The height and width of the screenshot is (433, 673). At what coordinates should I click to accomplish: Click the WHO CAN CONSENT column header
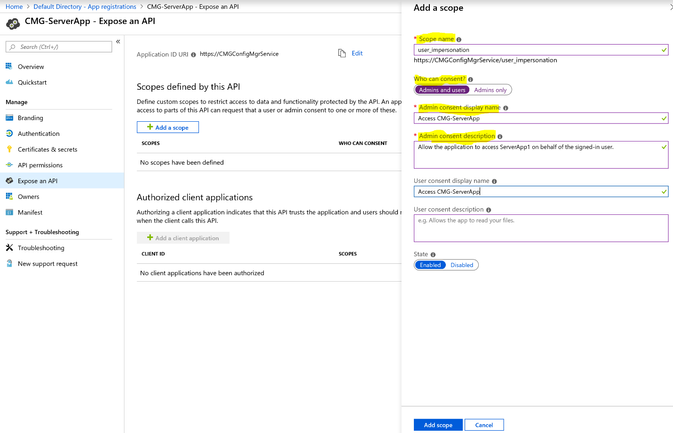click(363, 143)
